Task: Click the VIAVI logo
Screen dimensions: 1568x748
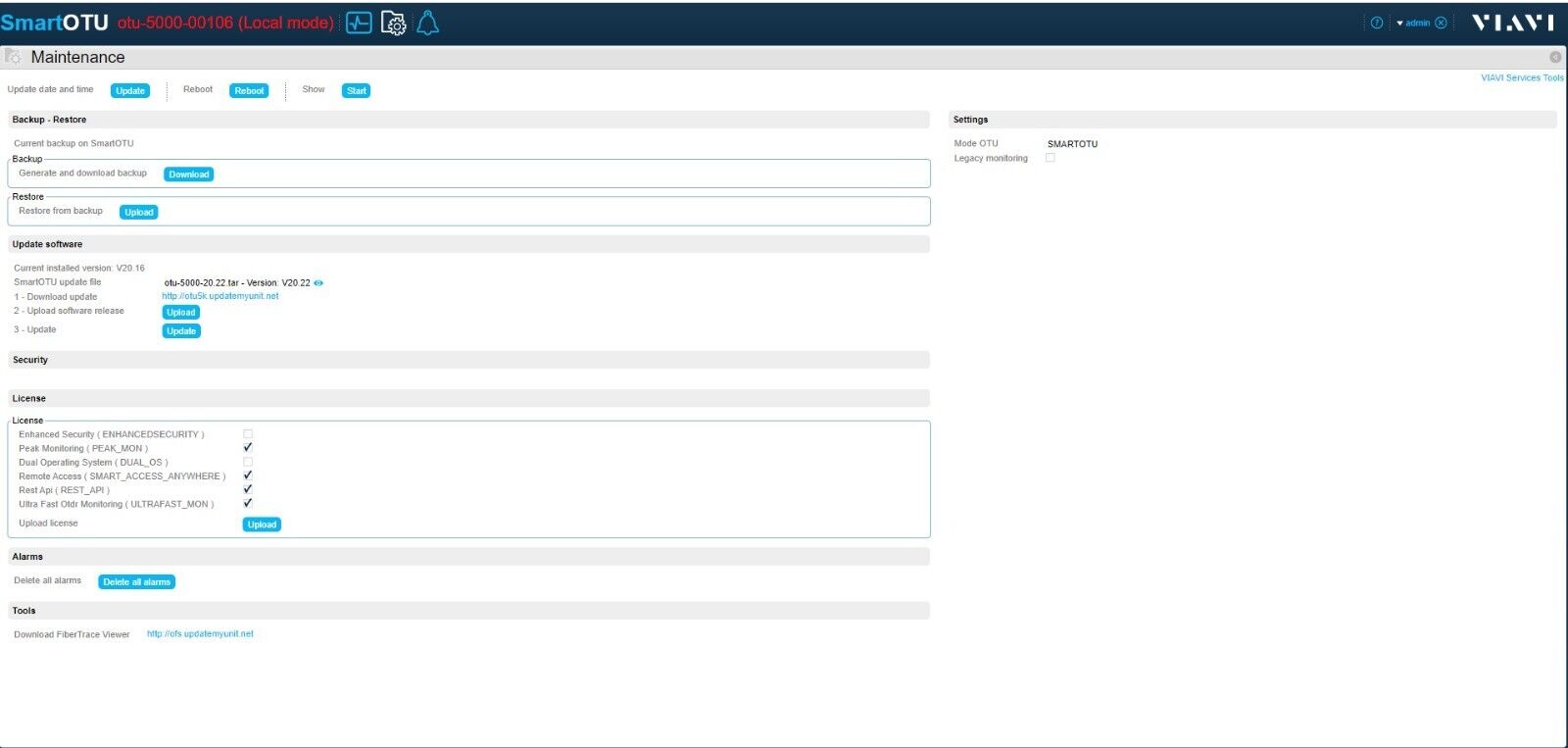Action: pos(1512,23)
